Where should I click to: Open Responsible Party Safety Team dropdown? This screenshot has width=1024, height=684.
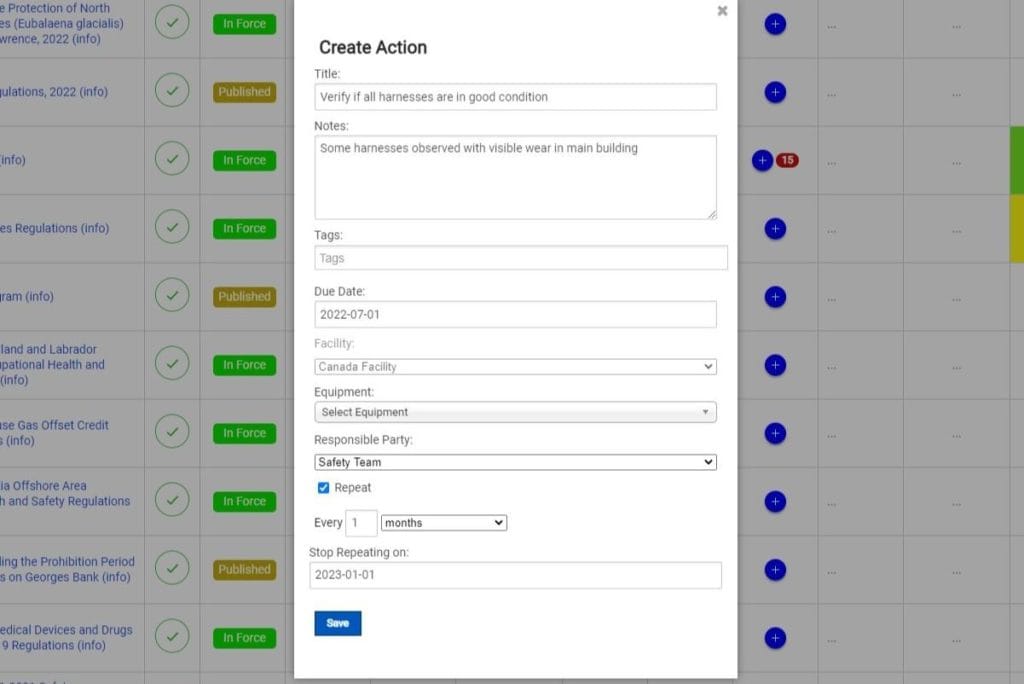click(x=515, y=462)
